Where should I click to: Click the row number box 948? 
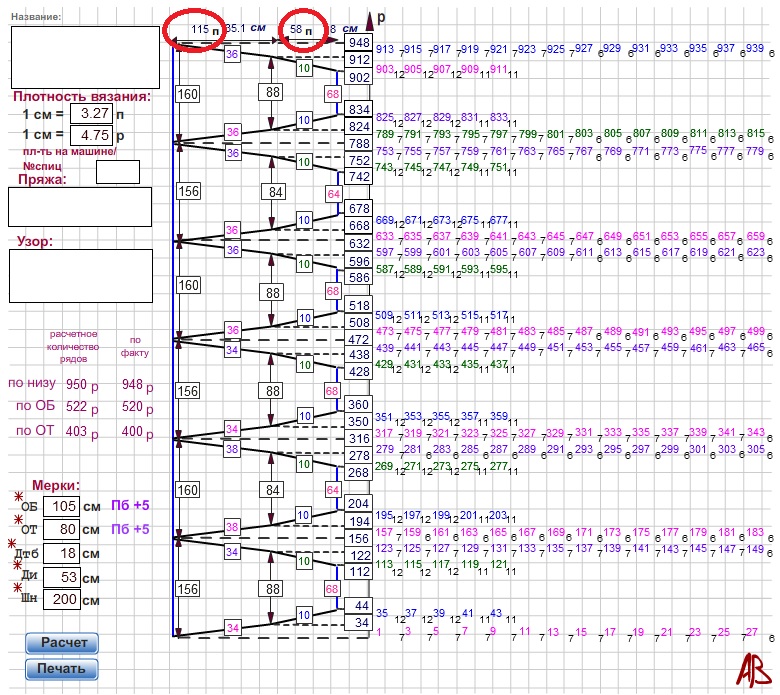click(358, 43)
